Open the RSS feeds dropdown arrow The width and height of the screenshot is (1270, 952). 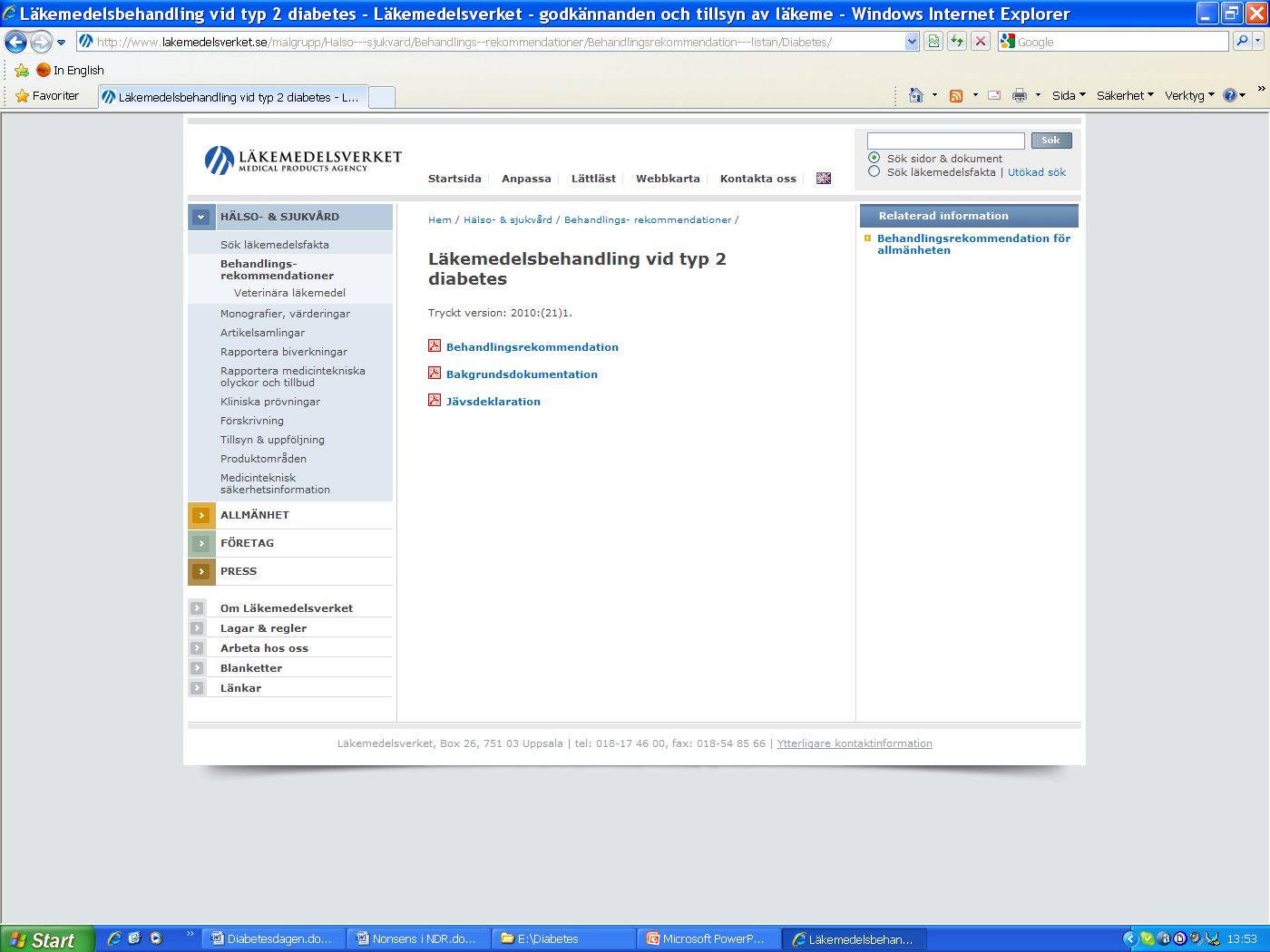pos(975,95)
